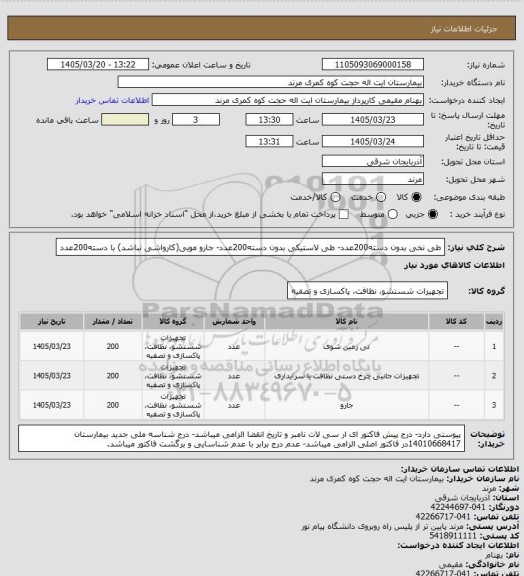Select the متوسط purchase type radio
524x576 pixels.
pyautogui.click(x=393, y=214)
